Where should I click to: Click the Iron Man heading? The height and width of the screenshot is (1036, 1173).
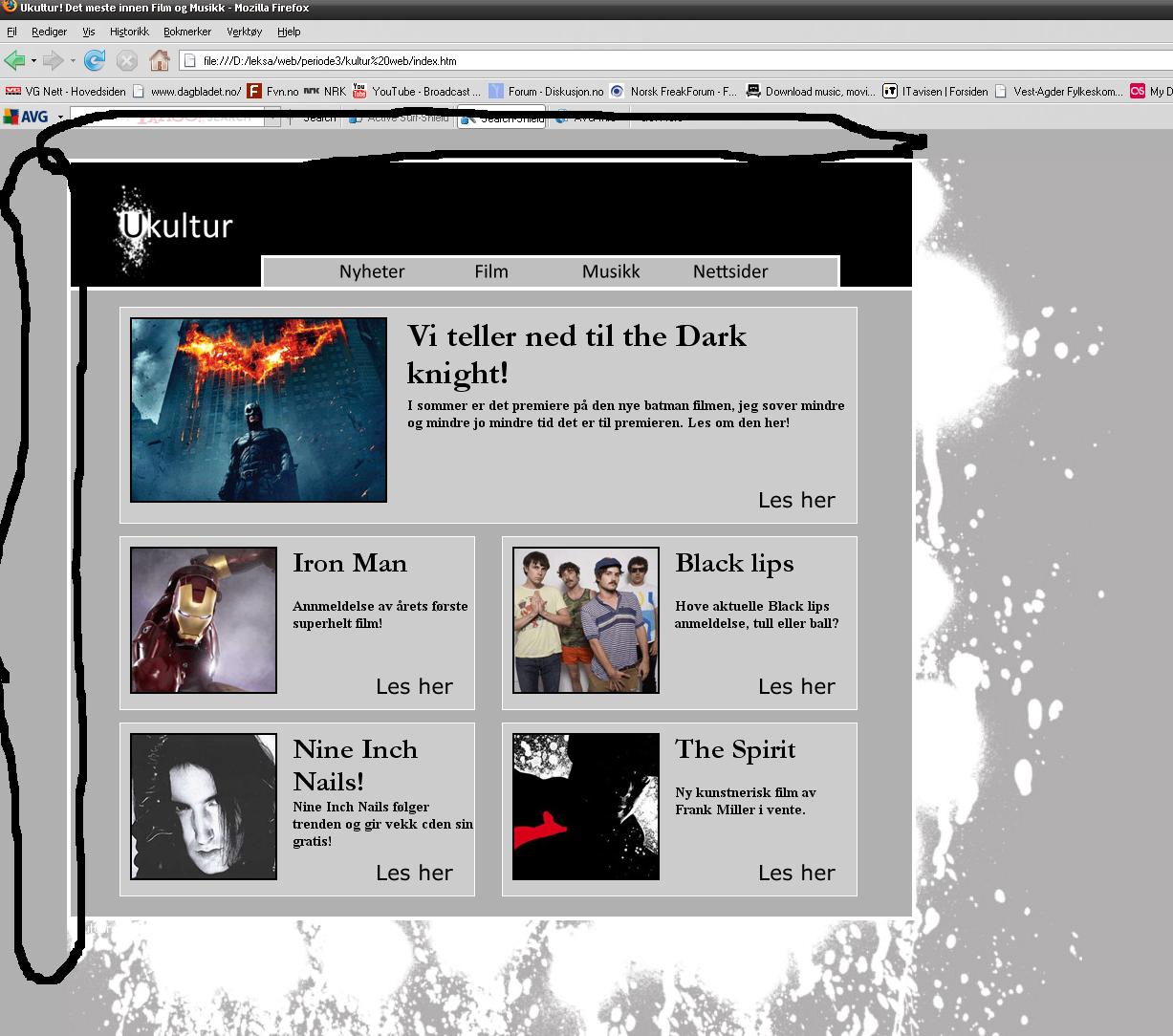(x=350, y=563)
